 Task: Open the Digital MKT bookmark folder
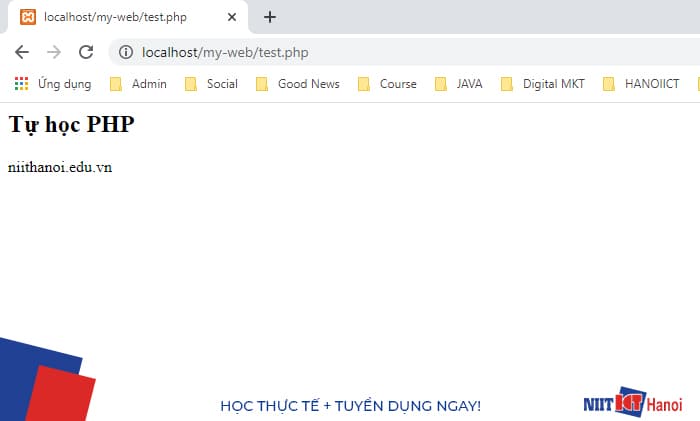pyautogui.click(x=542, y=84)
